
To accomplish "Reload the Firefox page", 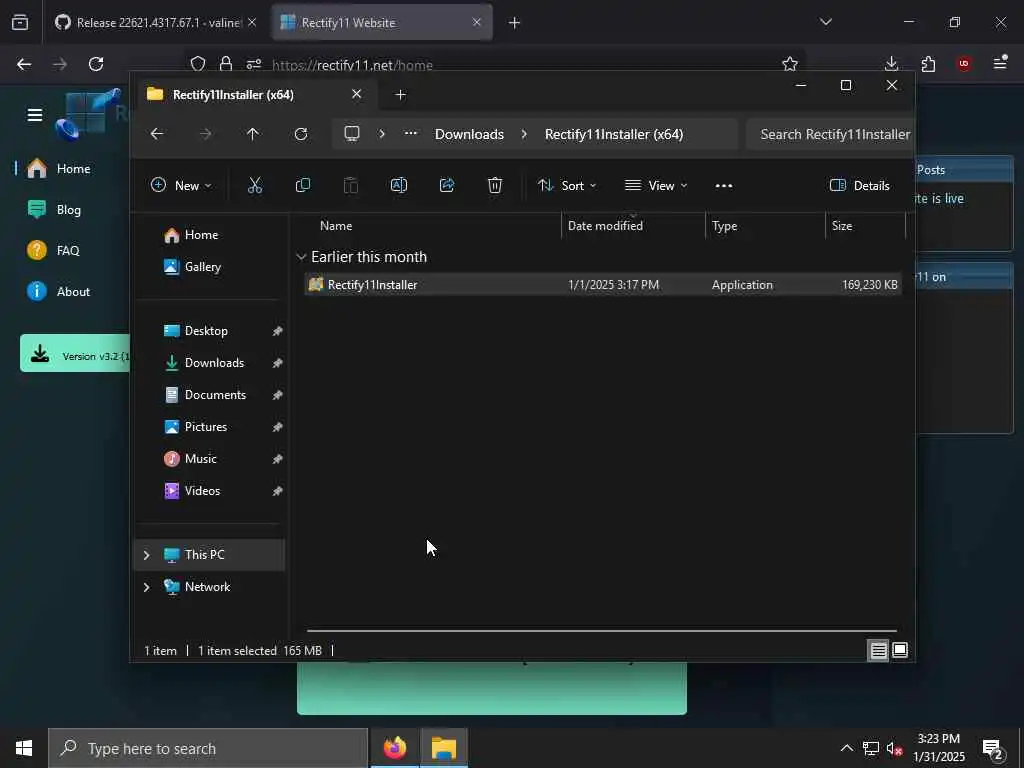I will click(x=96, y=64).
